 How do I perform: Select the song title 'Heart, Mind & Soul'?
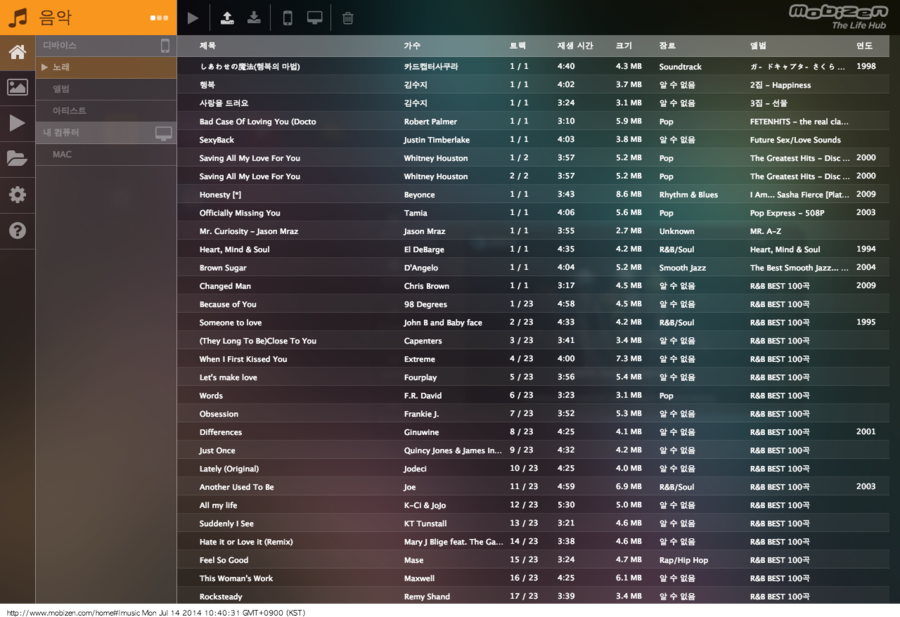(234, 250)
